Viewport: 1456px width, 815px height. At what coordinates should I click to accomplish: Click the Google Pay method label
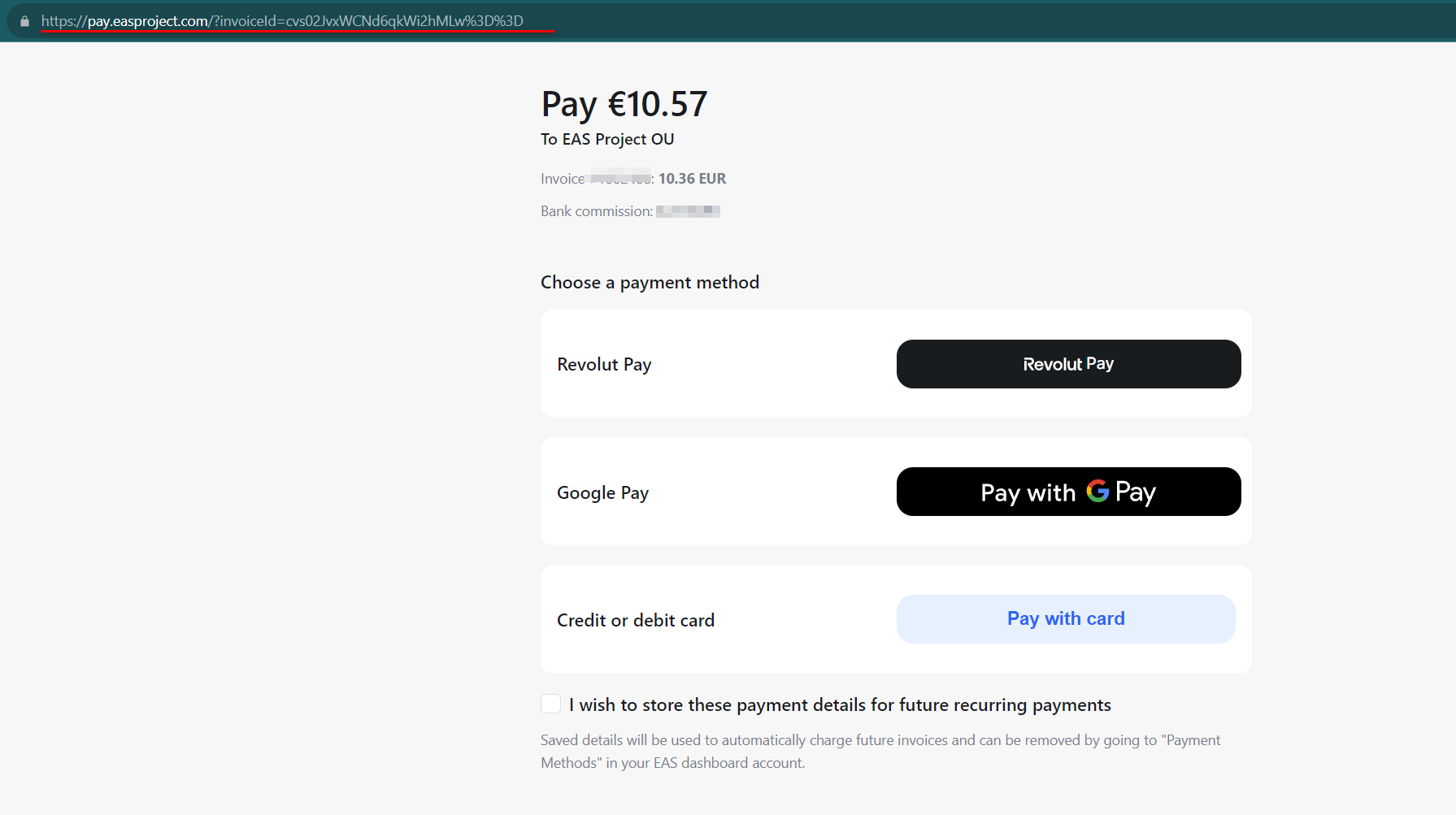[x=602, y=493]
